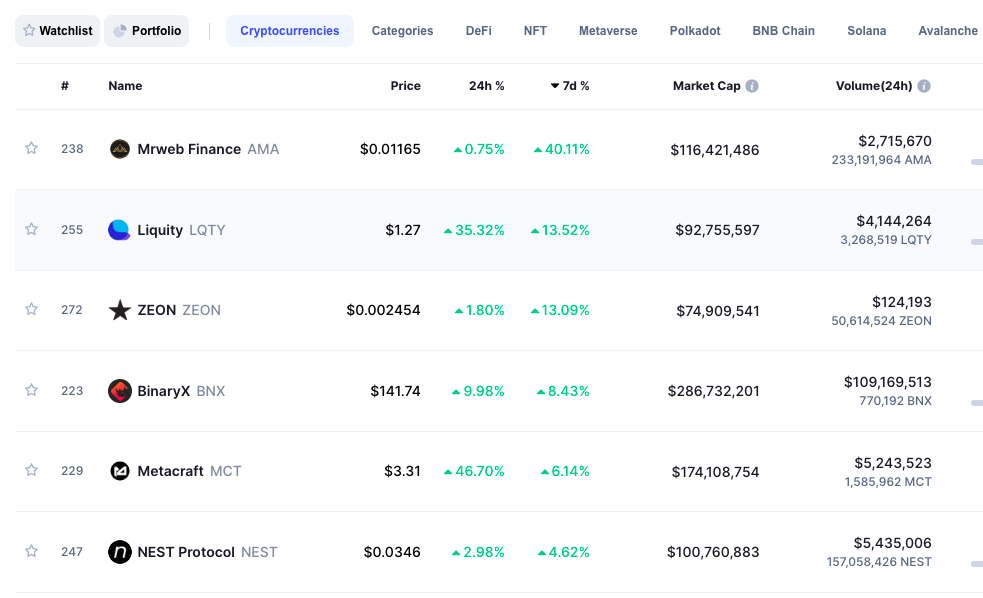Click the $116,421,486 market cap
Viewport: 983px width, 598px height.
click(x=715, y=150)
